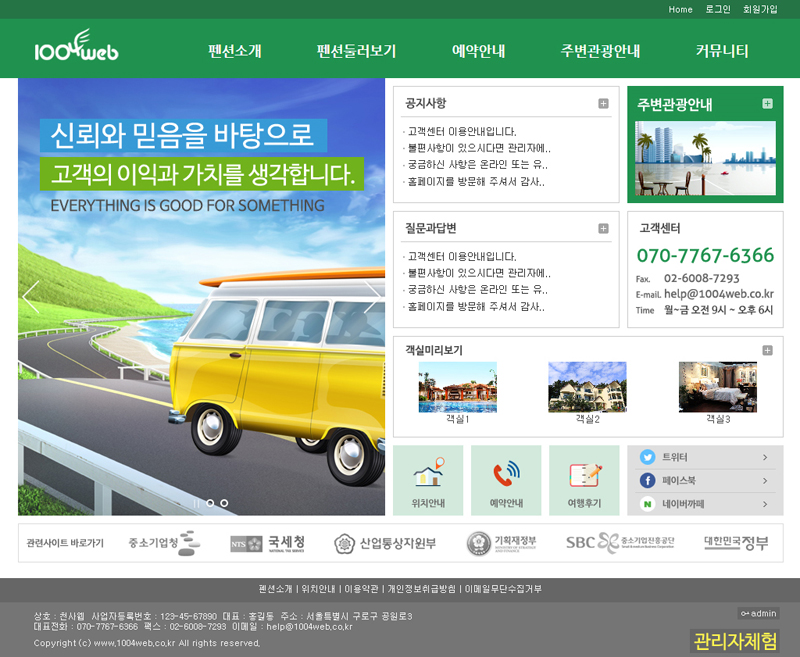
Task: Open the 펜션소개 menu
Action: pyautogui.click(x=235, y=51)
